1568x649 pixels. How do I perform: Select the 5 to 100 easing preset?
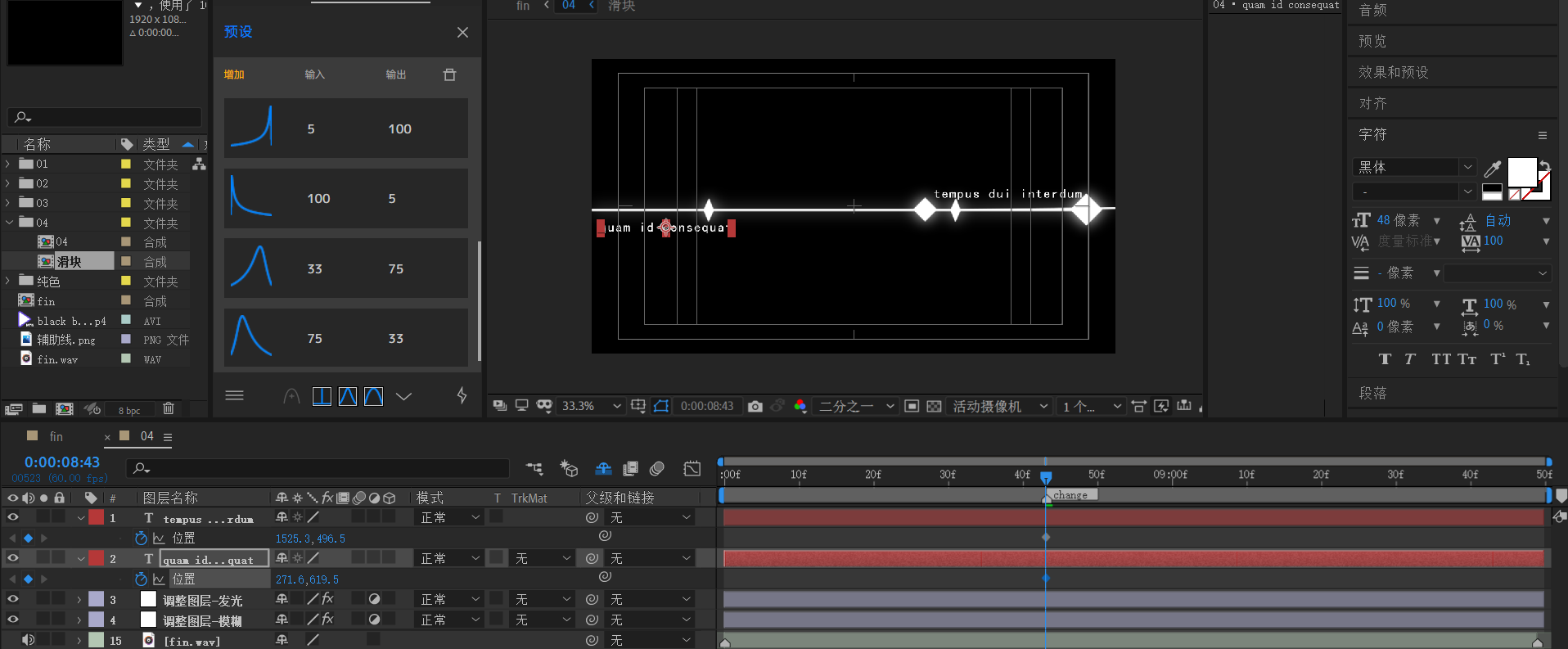[346, 128]
